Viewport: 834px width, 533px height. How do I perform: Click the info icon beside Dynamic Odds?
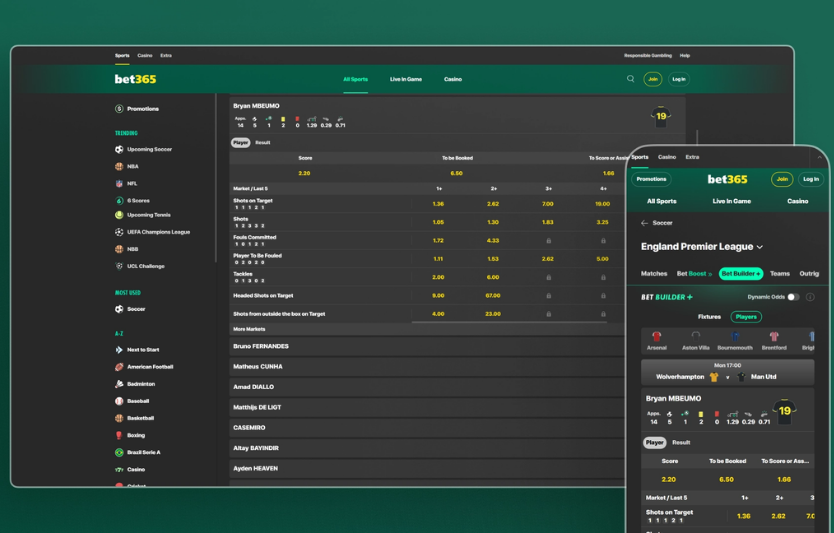810,297
